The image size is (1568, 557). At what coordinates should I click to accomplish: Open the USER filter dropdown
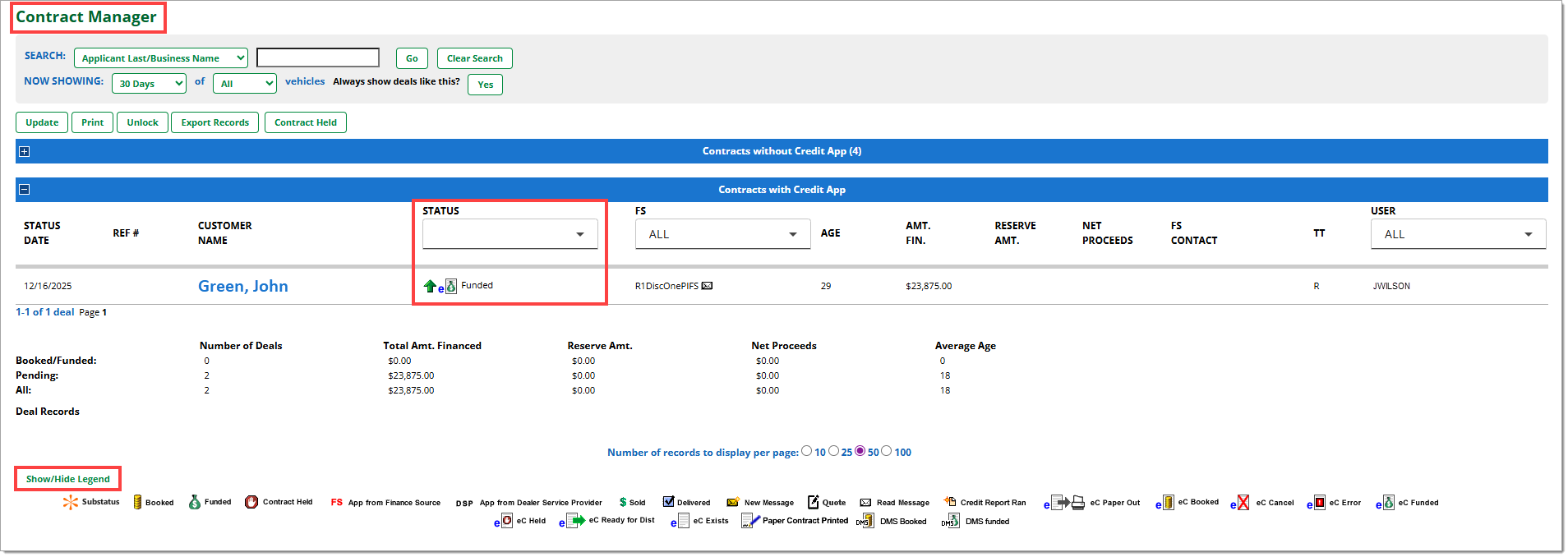(x=1458, y=234)
